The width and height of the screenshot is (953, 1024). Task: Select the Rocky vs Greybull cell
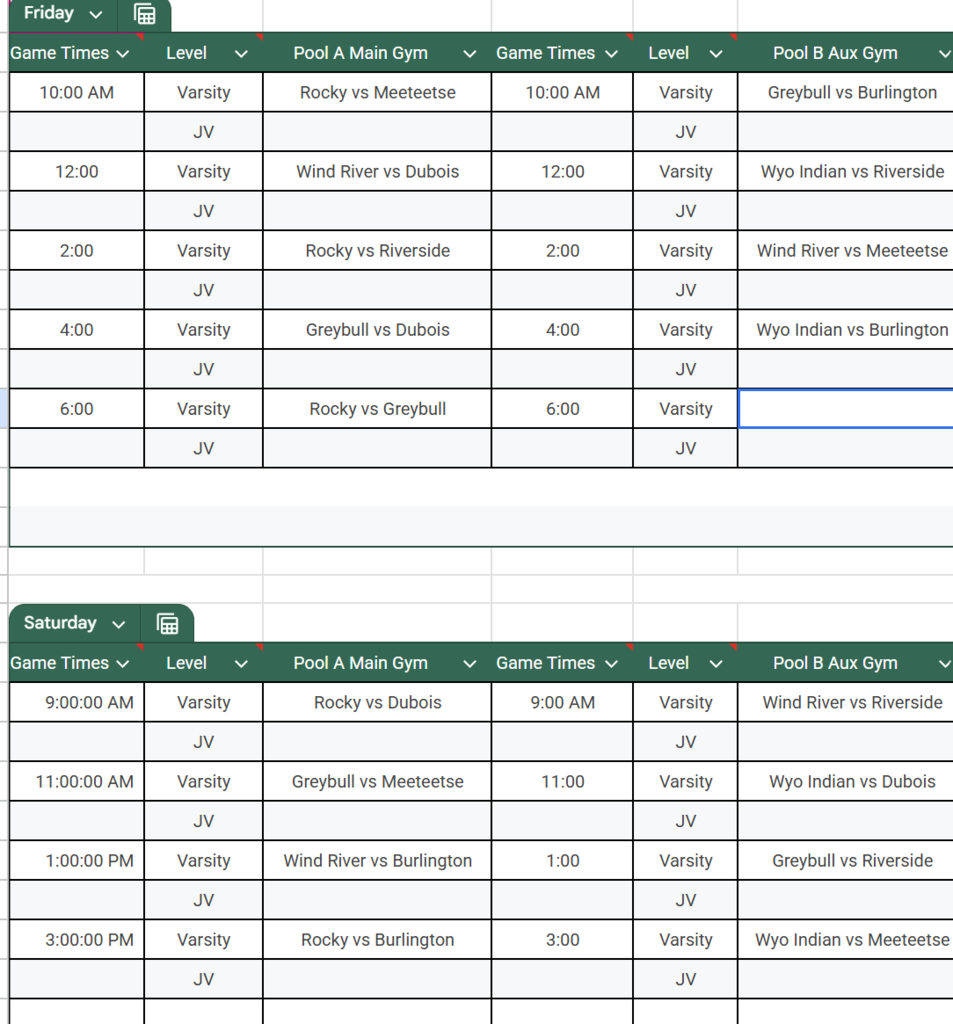click(x=377, y=408)
